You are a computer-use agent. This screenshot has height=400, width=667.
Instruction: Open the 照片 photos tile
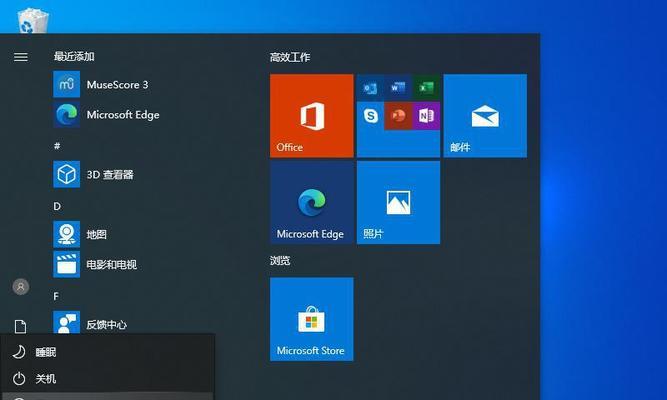pyautogui.click(x=399, y=203)
